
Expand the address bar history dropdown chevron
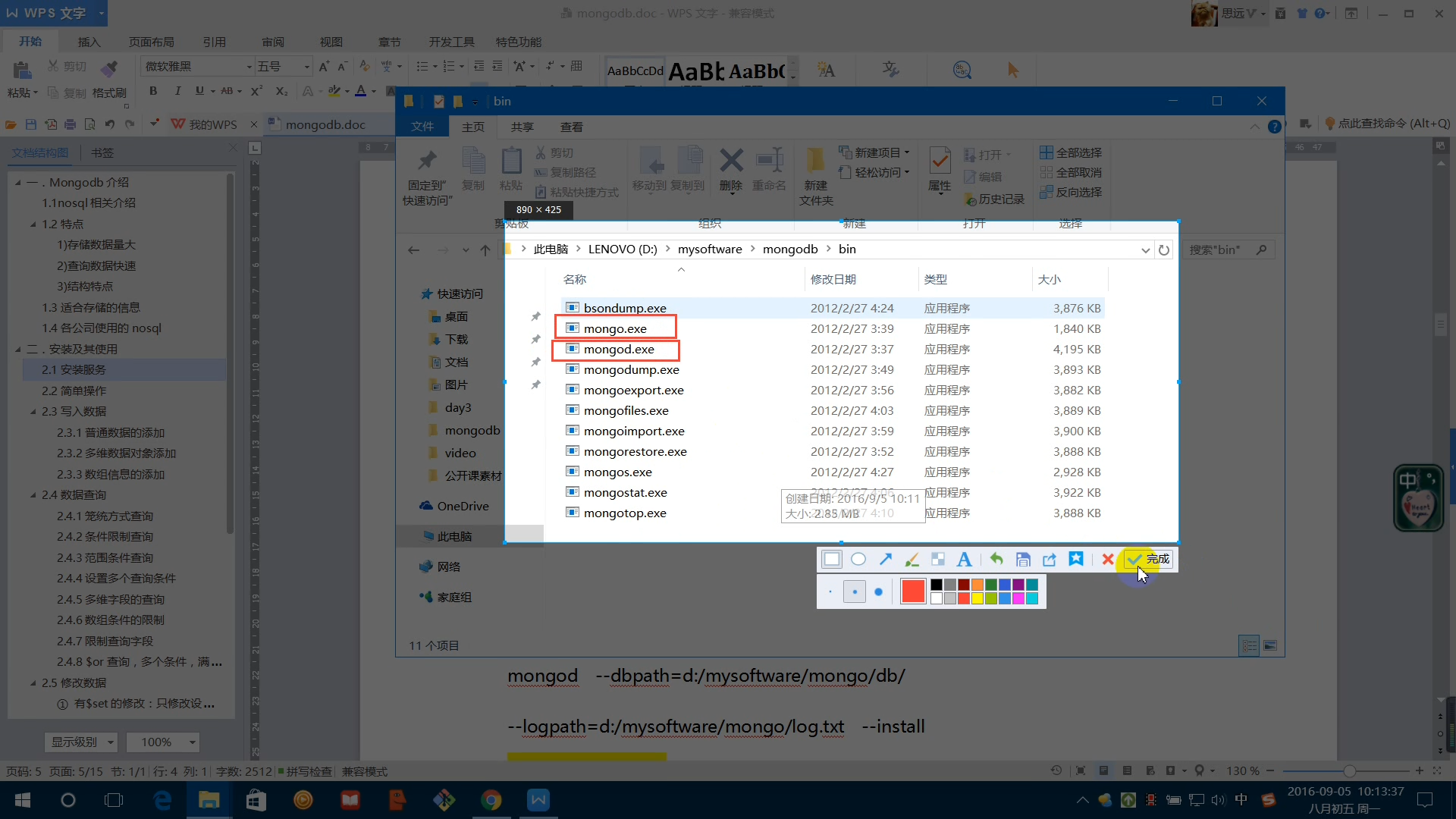click(x=1145, y=250)
